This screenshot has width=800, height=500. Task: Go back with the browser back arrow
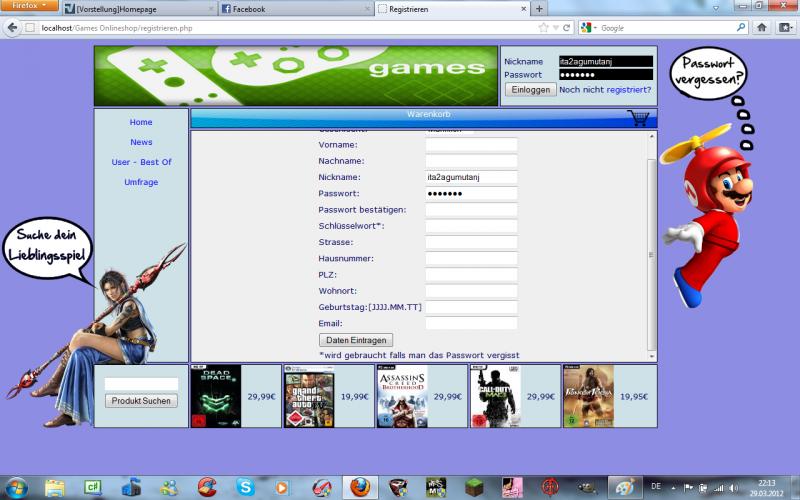pos(13,27)
